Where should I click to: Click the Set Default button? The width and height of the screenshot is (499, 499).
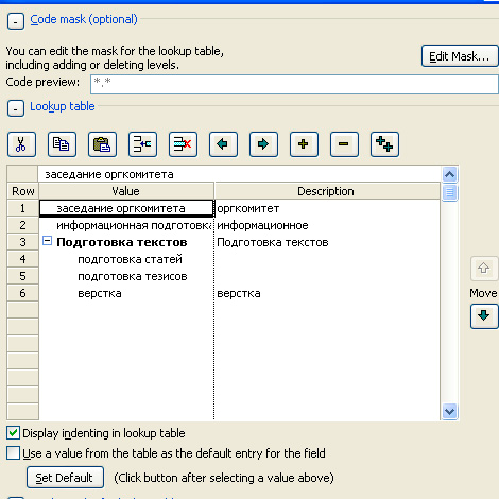tap(65, 477)
